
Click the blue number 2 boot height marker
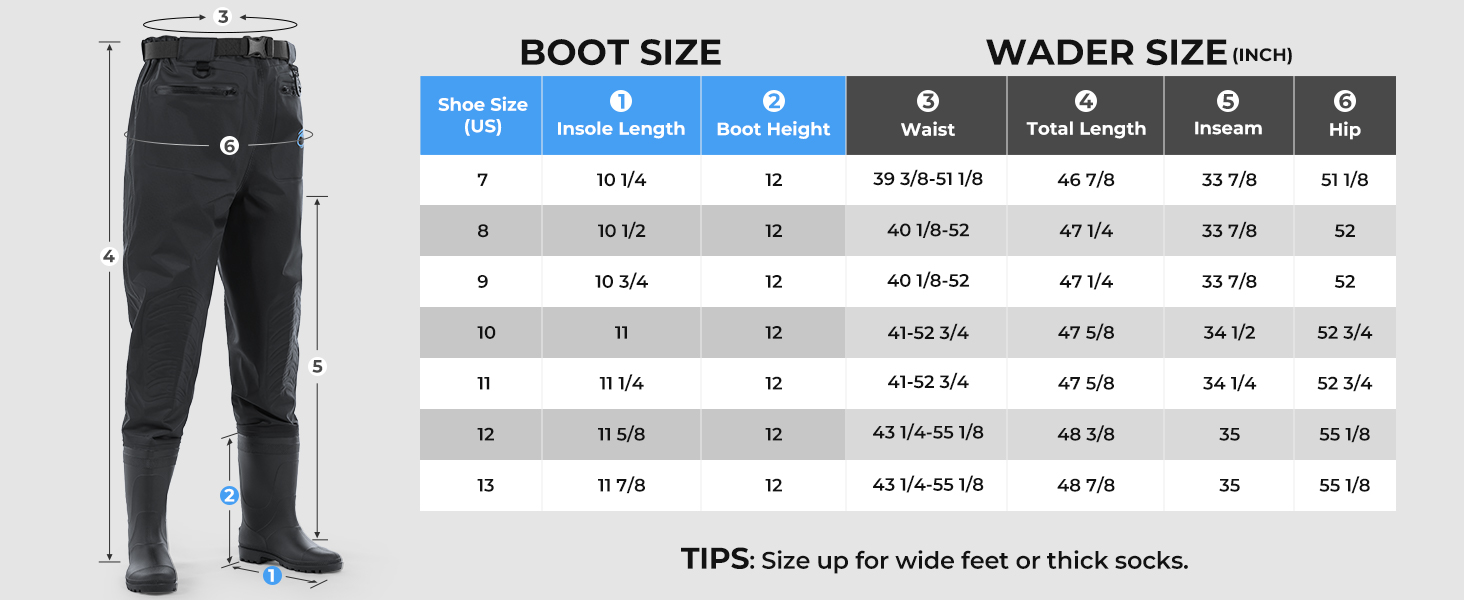(229, 495)
